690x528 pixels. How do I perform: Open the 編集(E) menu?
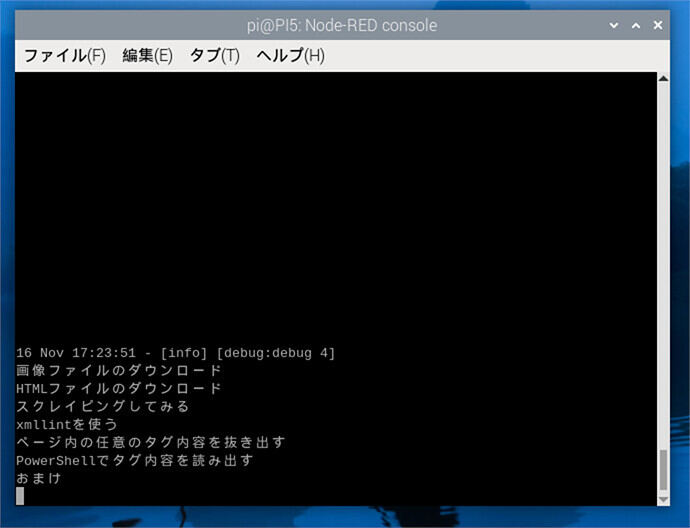(x=147, y=56)
